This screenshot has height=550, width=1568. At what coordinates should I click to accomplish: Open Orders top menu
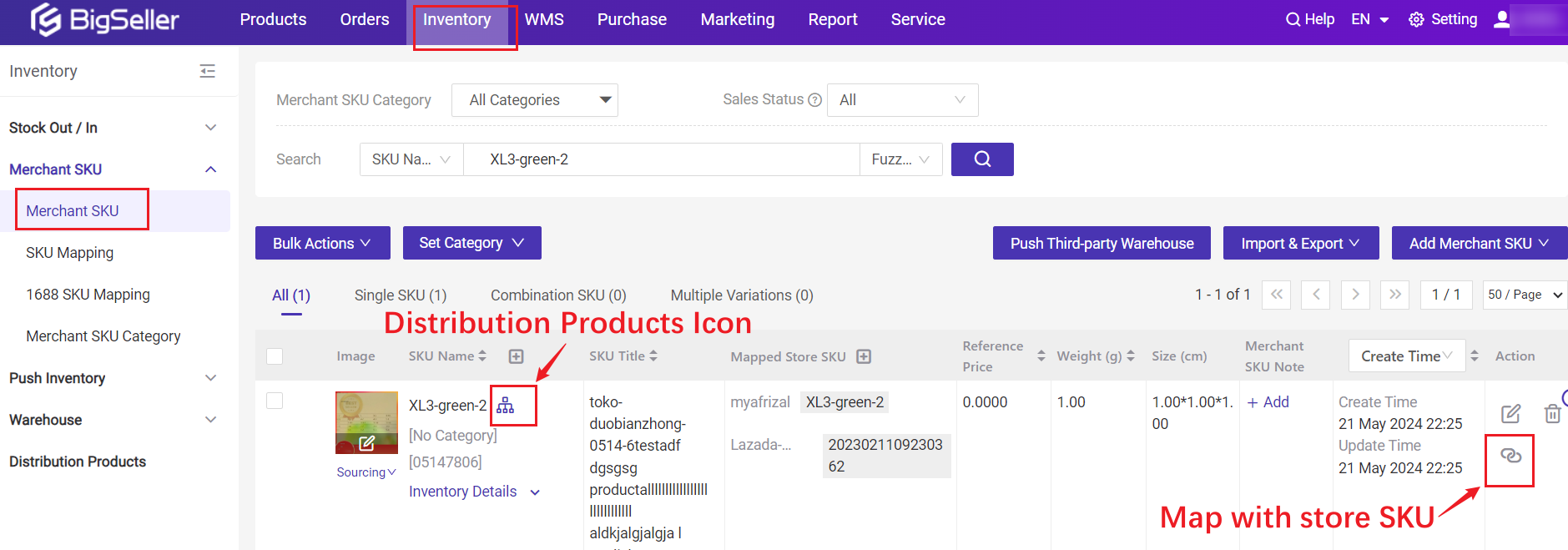tap(365, 19)
